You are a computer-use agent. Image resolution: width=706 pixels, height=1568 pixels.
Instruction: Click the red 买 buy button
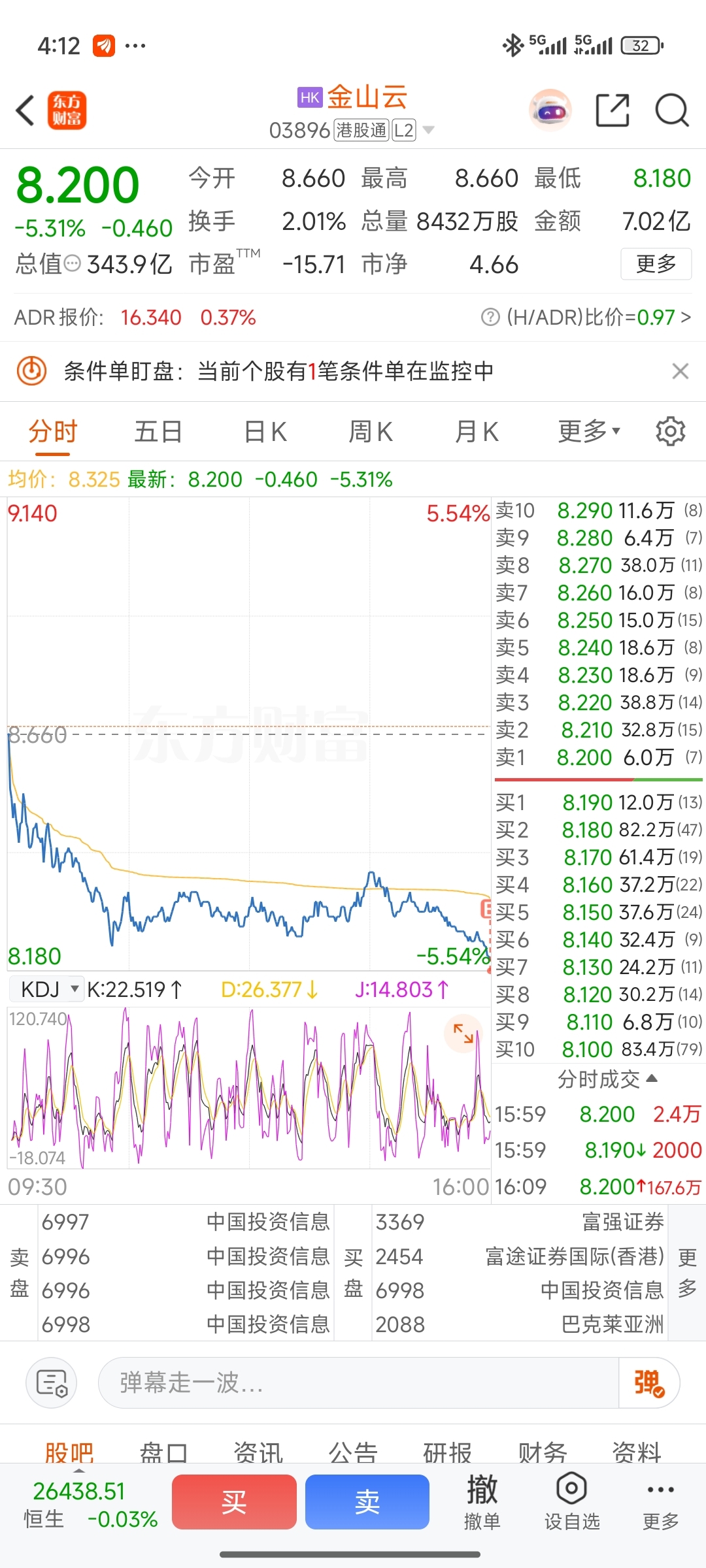234,1502
